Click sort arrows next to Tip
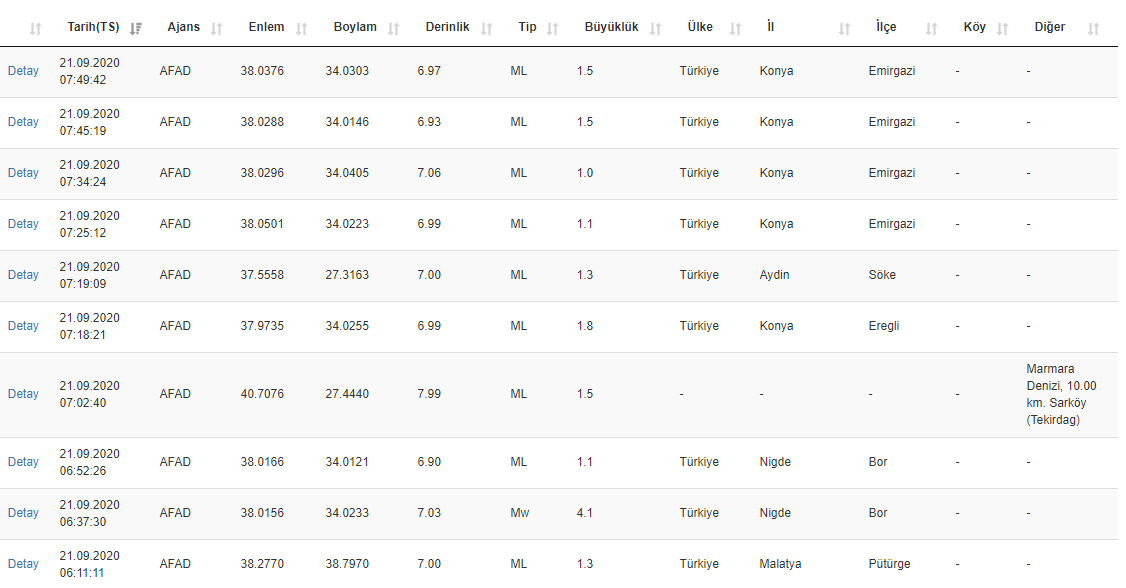The width and height of the screenshot is (1126, 588). [x=553, y=28]
